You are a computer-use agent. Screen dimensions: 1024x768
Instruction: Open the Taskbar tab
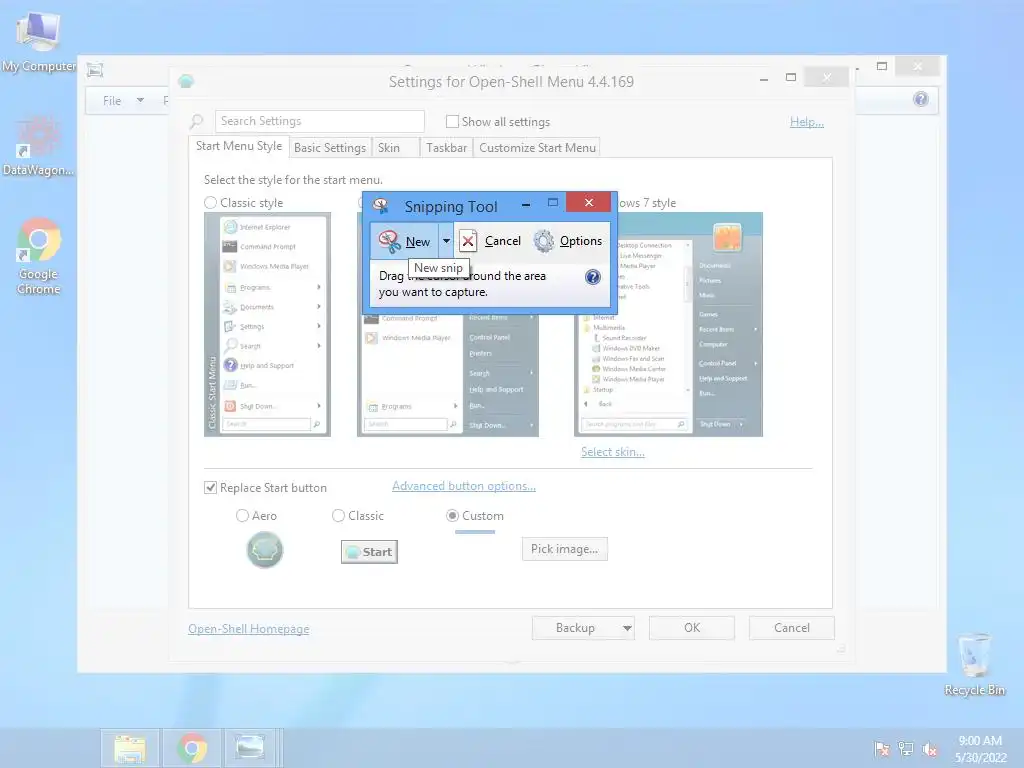click(447, 148)
